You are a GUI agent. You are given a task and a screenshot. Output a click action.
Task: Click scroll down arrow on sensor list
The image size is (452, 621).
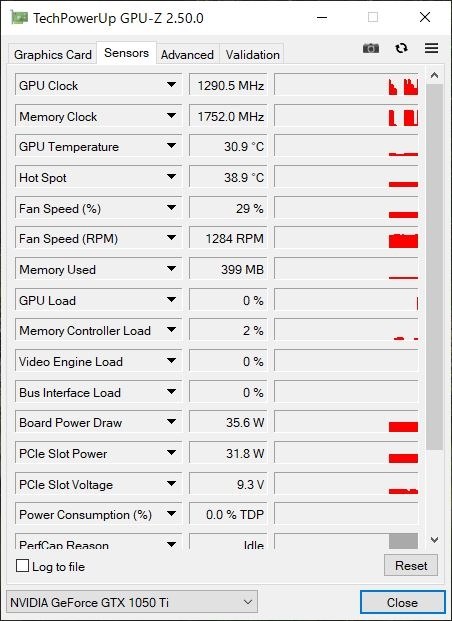pos(434,540)
